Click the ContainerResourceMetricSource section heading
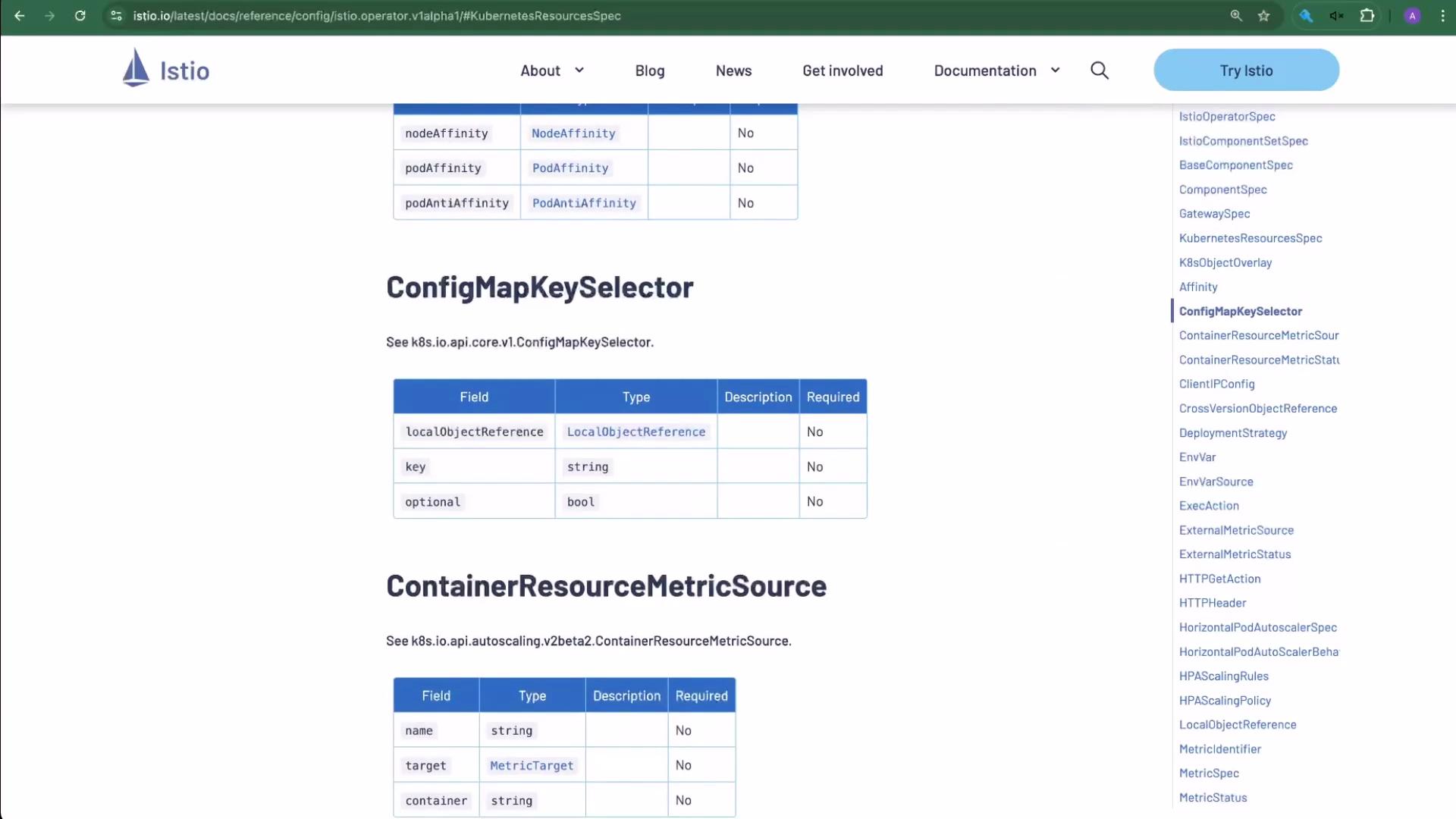The image size is (1456, 819). (x=606, y=586)
